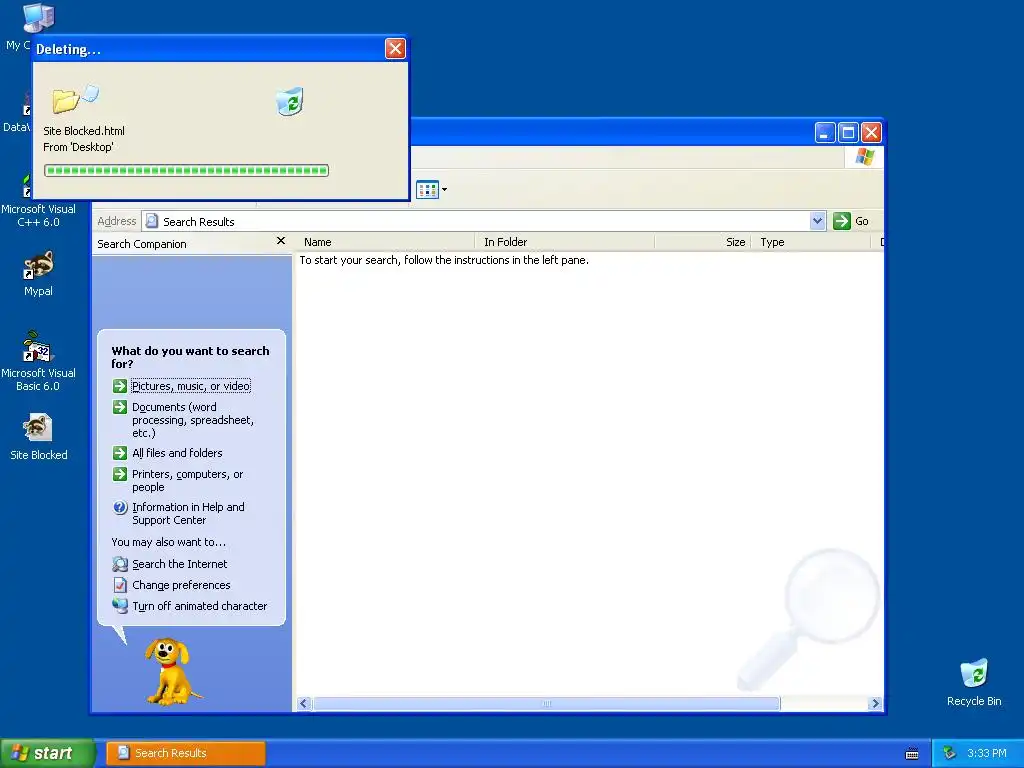Click the 3:33 PM clock
The image size is (1024, 768).
[x=987, y=753]
